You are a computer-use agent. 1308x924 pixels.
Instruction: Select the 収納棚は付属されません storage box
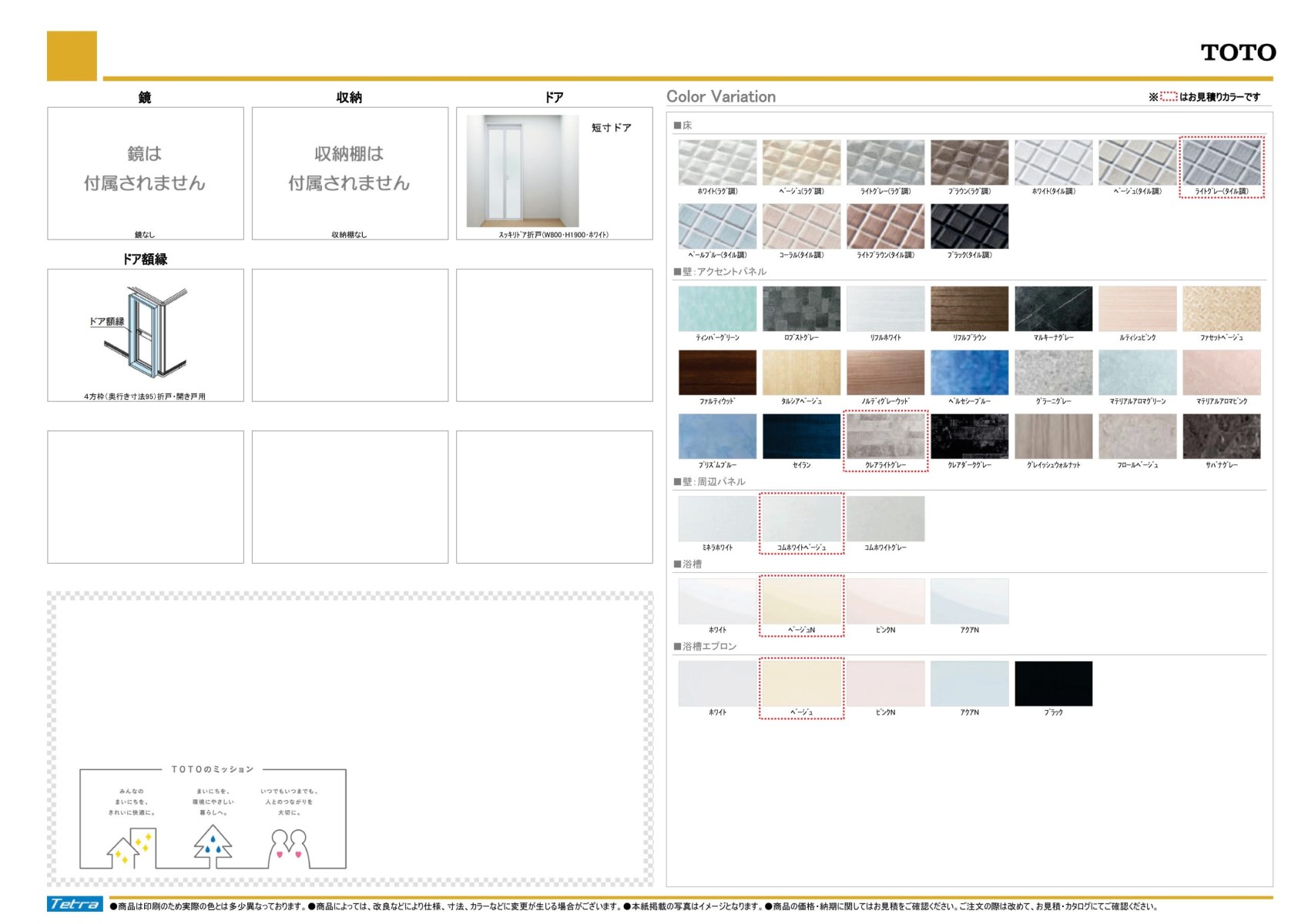click(x=349, y=169)
